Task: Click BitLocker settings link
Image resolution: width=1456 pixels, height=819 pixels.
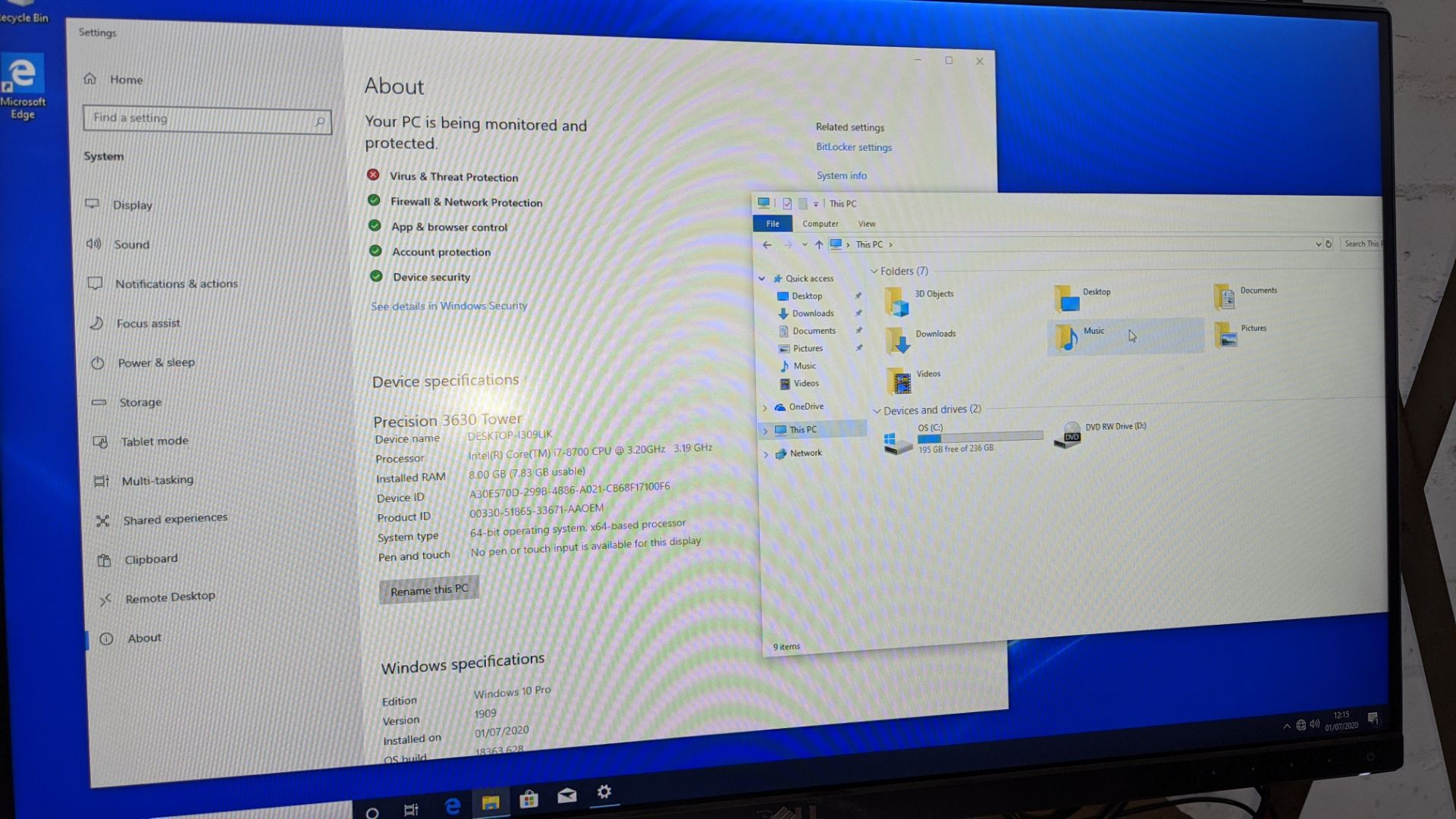Action: pyautogui.click(x=854, y=147)
